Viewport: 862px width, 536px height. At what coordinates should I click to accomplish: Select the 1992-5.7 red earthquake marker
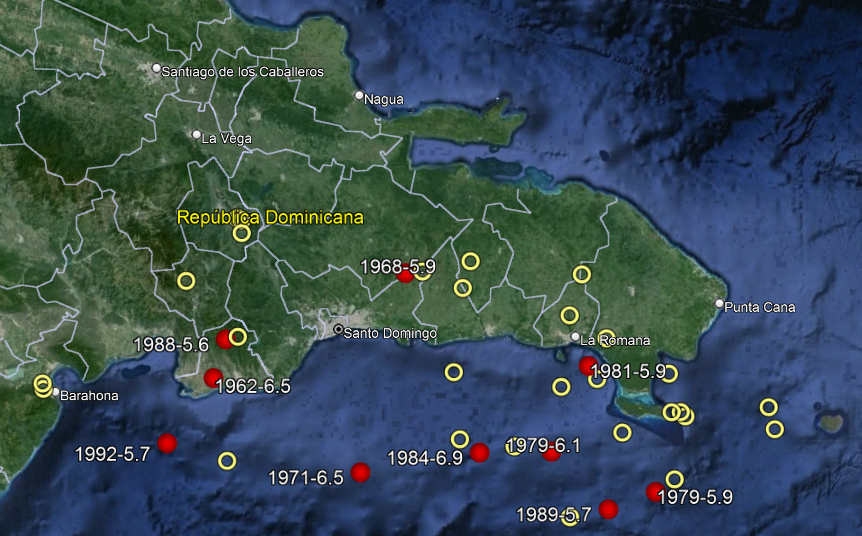(x=167, y=443)
